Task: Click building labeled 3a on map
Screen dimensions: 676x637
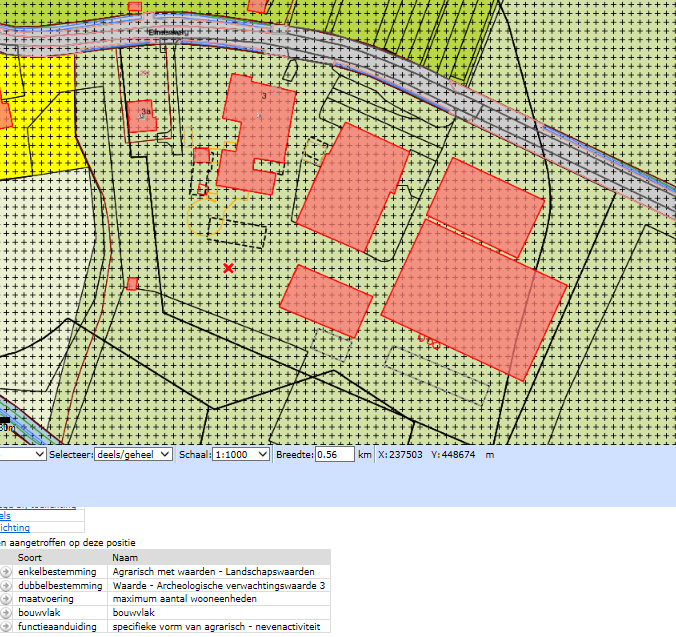Action: (x=141, y=116)
